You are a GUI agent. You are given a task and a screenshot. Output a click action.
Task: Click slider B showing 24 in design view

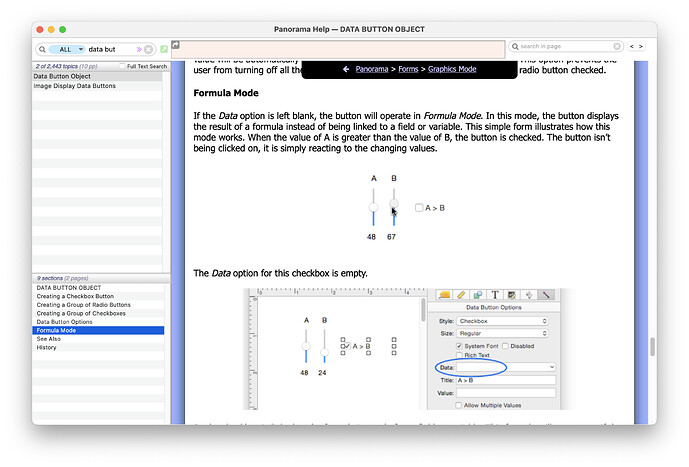[324, 352]
